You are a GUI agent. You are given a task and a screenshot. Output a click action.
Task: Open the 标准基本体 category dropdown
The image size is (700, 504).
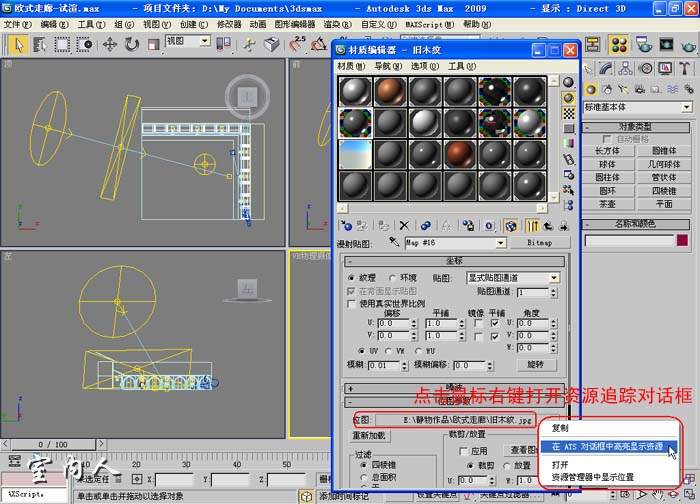687,107
